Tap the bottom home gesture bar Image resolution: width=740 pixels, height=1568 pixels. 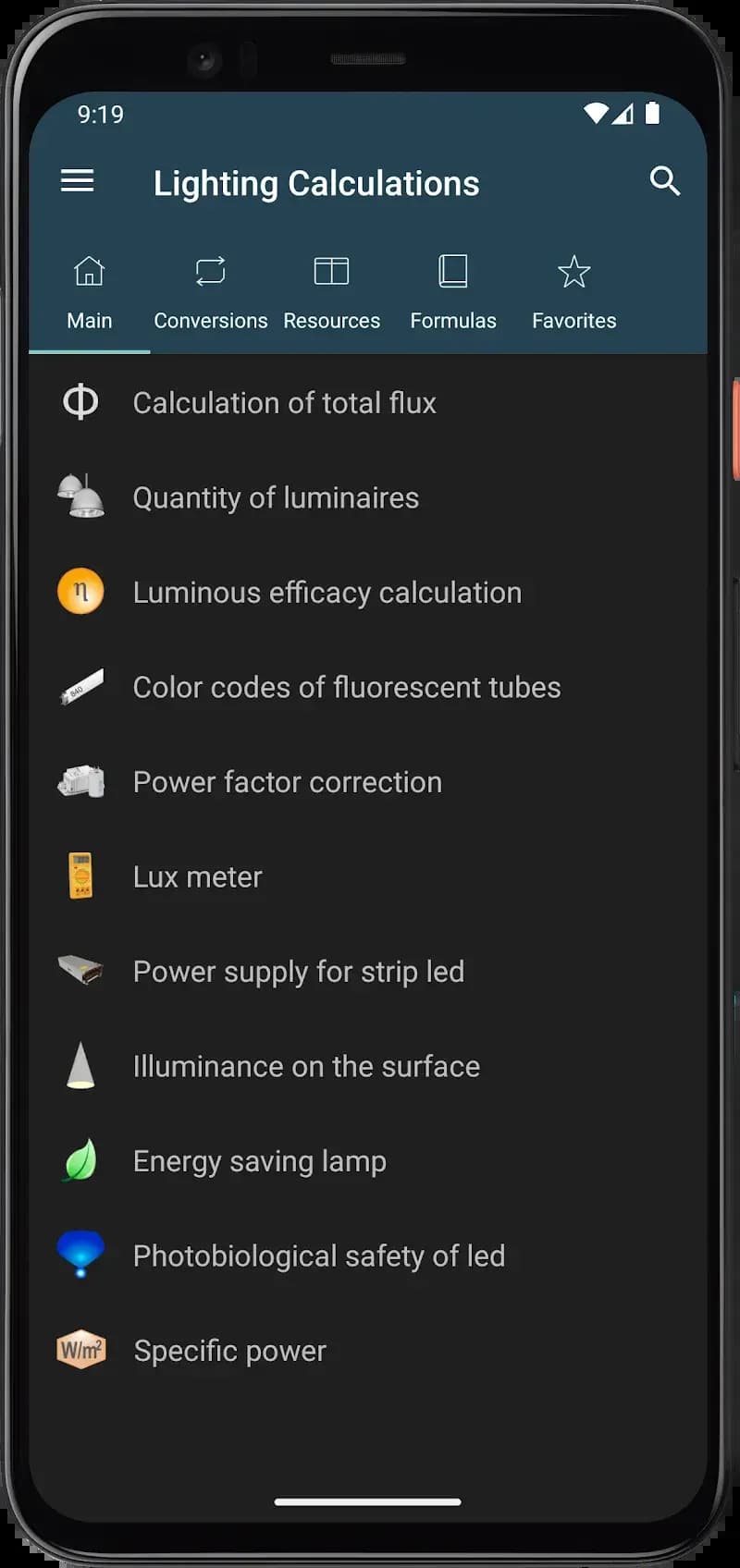368,1501
